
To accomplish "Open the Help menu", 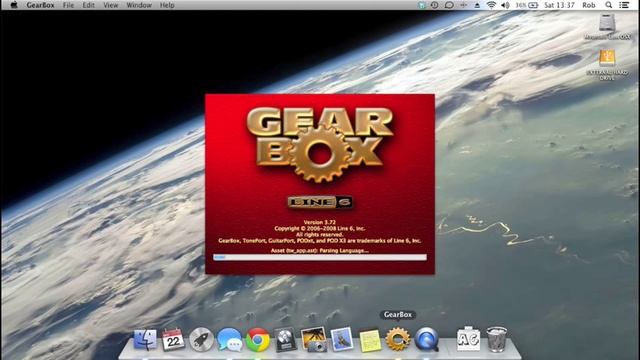I will 167,5.
